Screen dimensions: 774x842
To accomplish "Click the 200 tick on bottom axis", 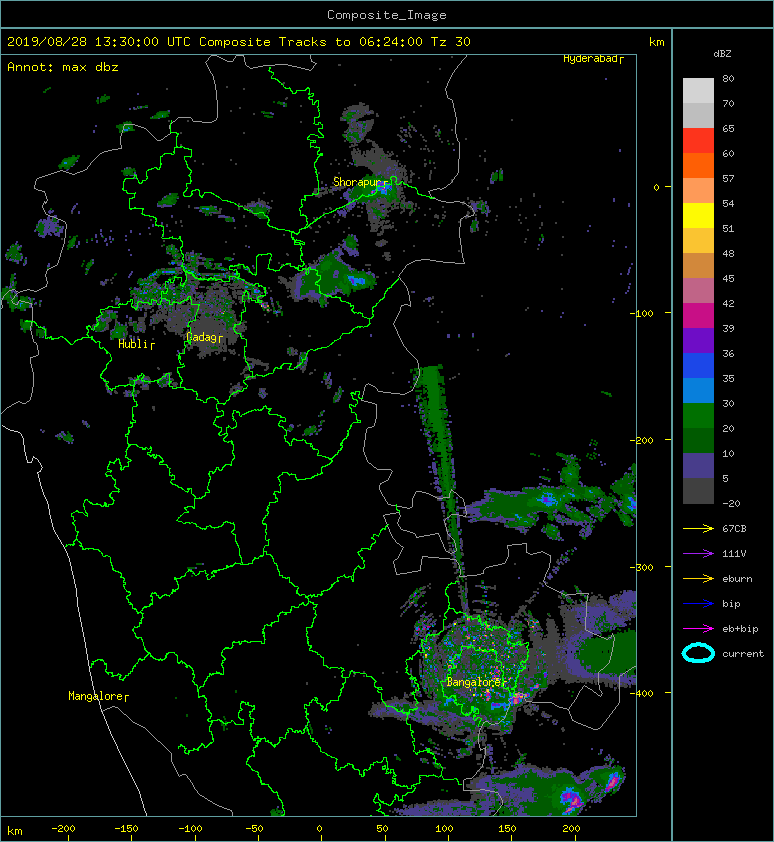I will click(x=571, y=829).
